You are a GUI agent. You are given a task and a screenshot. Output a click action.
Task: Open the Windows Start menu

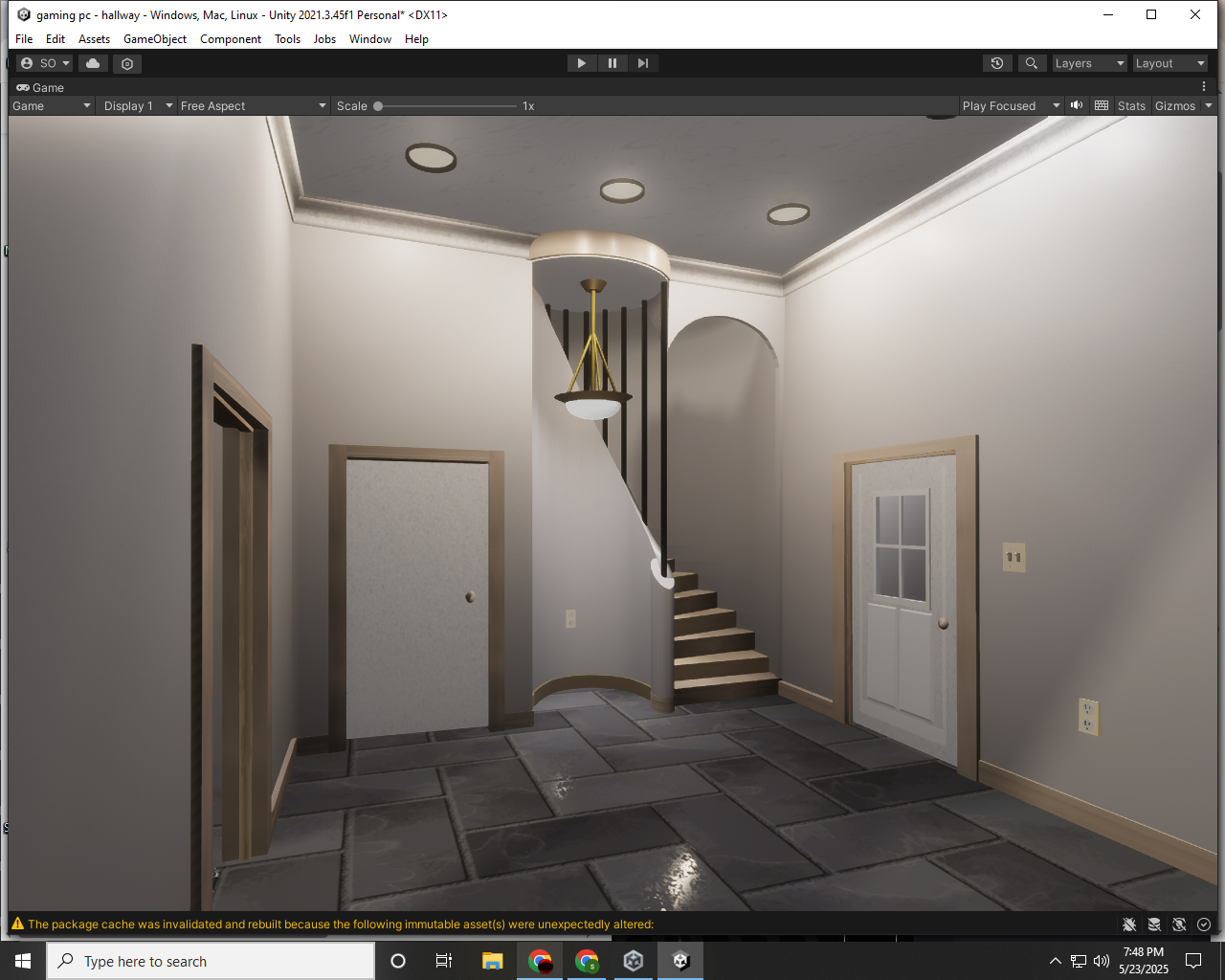tap(23, 961)
